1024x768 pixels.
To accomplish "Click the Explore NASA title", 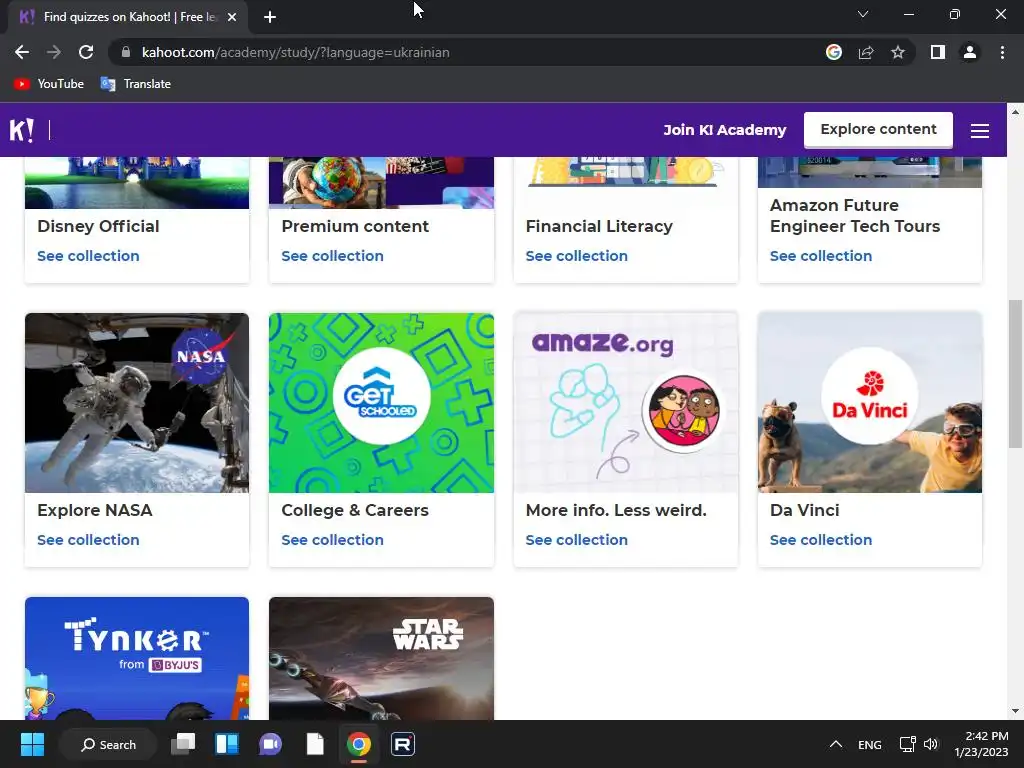I will (95, 510).
